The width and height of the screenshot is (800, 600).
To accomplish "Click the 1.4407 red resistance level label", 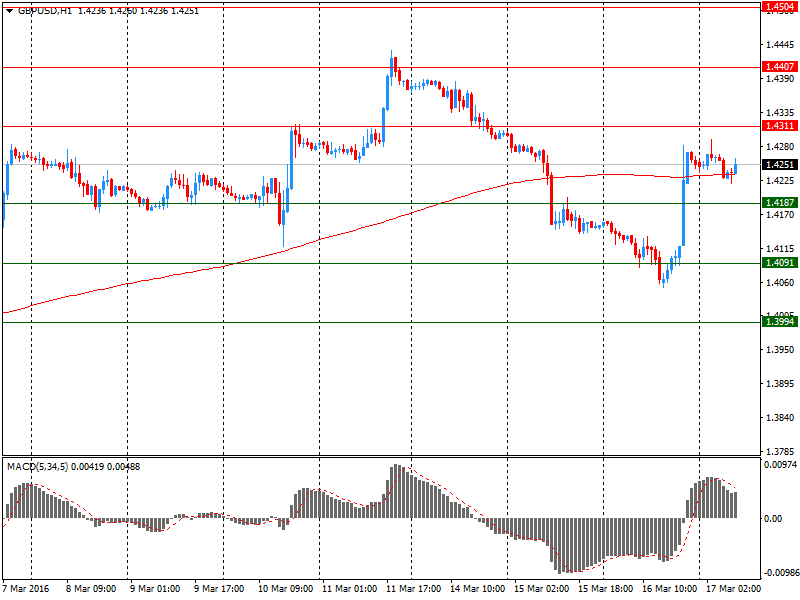I will click(780, 66).
